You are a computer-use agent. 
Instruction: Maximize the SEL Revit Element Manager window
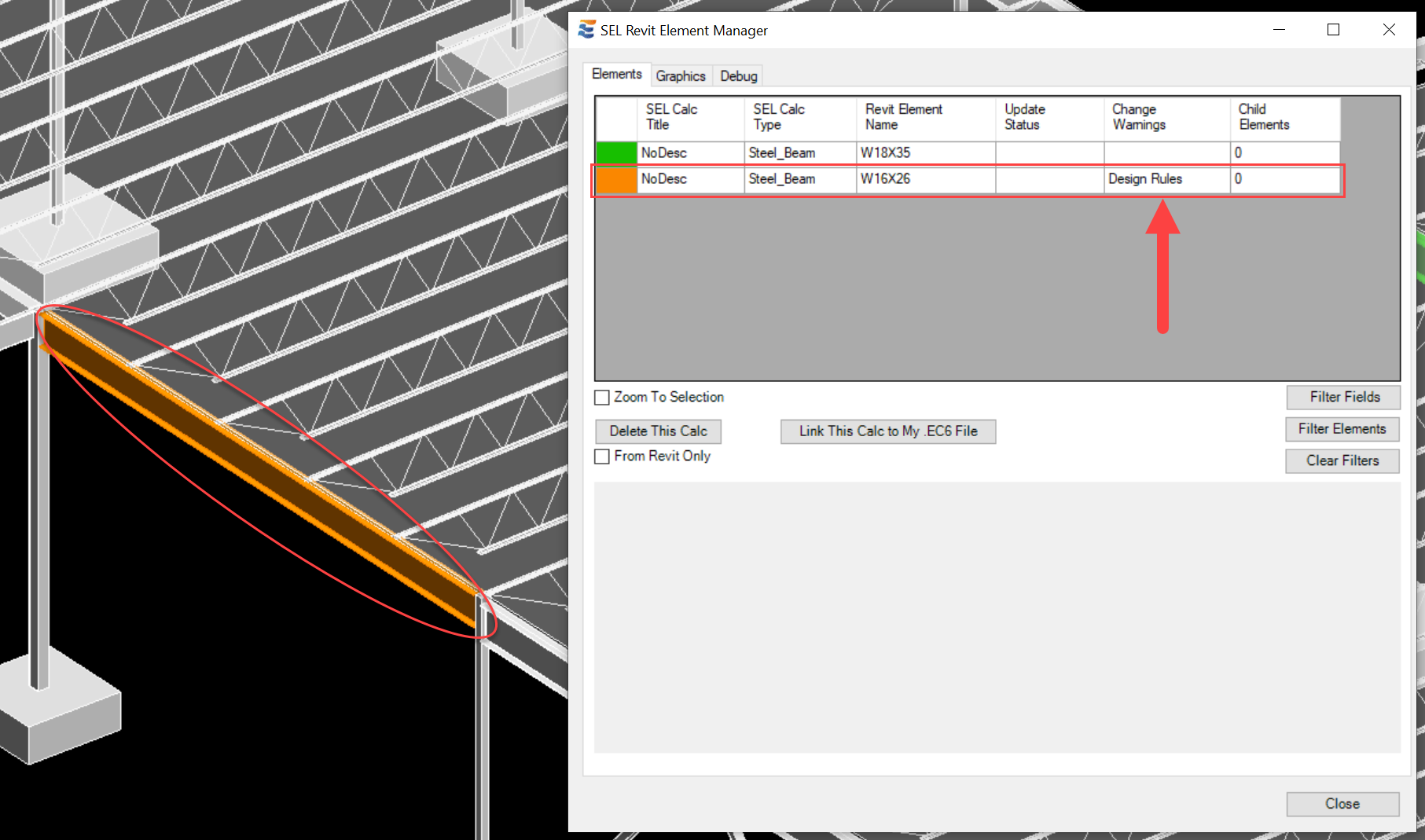click(1333, 30)
